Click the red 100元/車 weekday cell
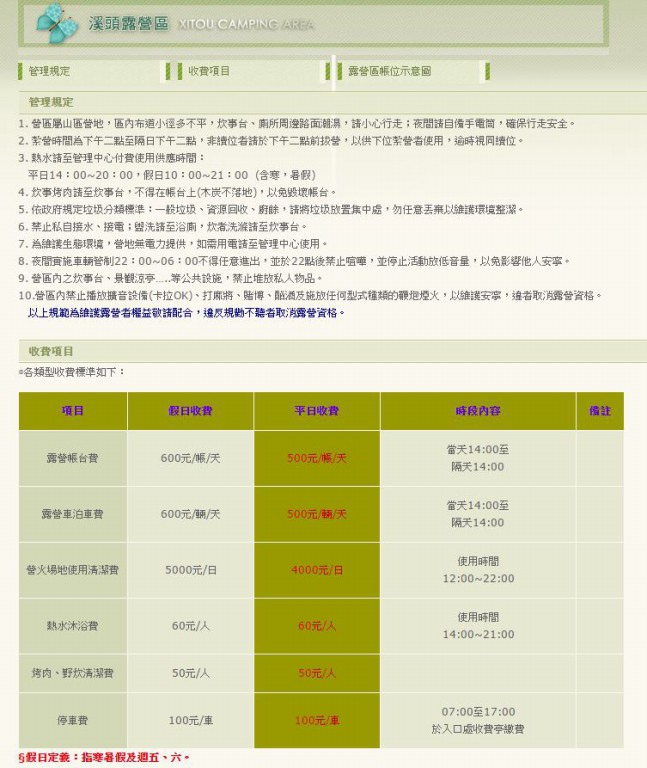 click(316, 720)
